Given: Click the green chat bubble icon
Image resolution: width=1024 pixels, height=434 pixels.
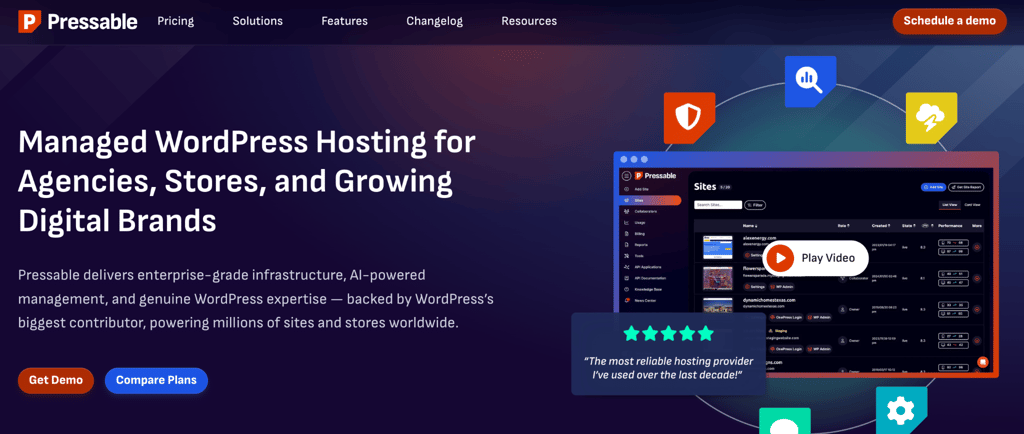Looking at the screenshot, I should (x=784, y=421).
